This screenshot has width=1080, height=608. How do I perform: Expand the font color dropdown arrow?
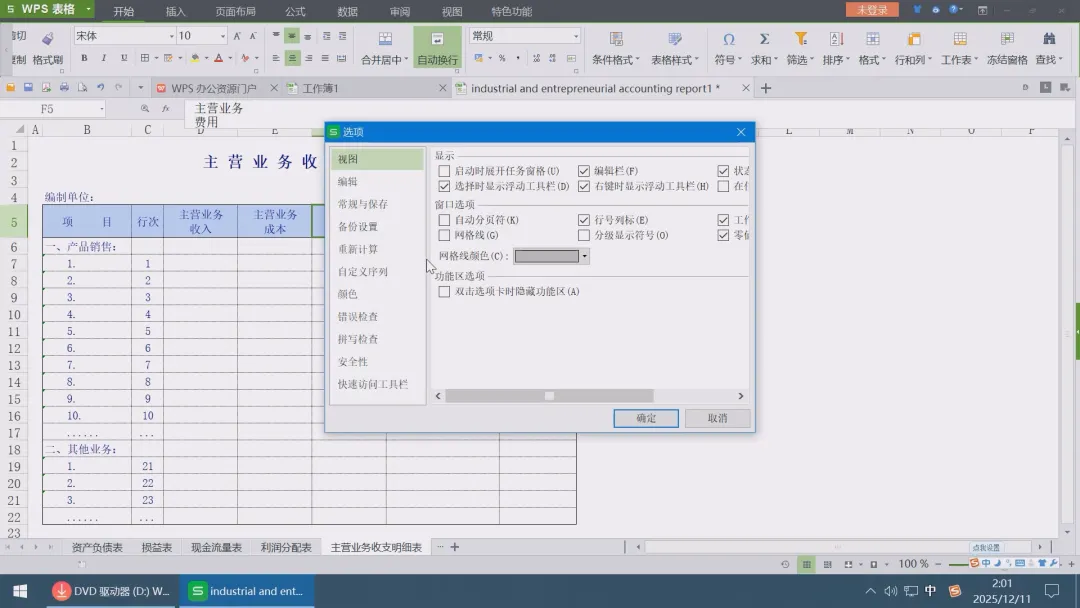pyautogui.click(x=230, y=59)
